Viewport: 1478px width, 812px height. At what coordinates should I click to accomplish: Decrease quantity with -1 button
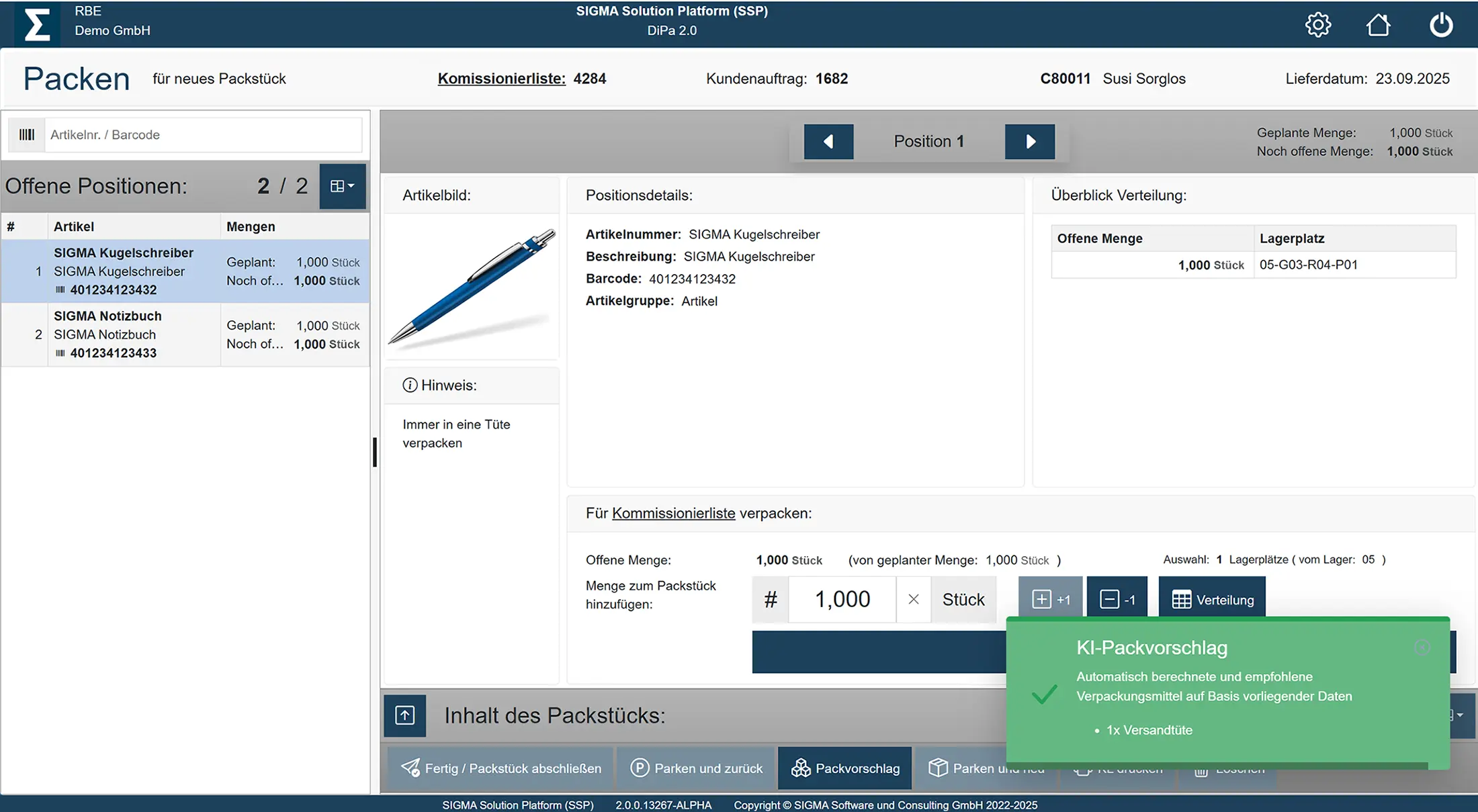(1117, 598)
